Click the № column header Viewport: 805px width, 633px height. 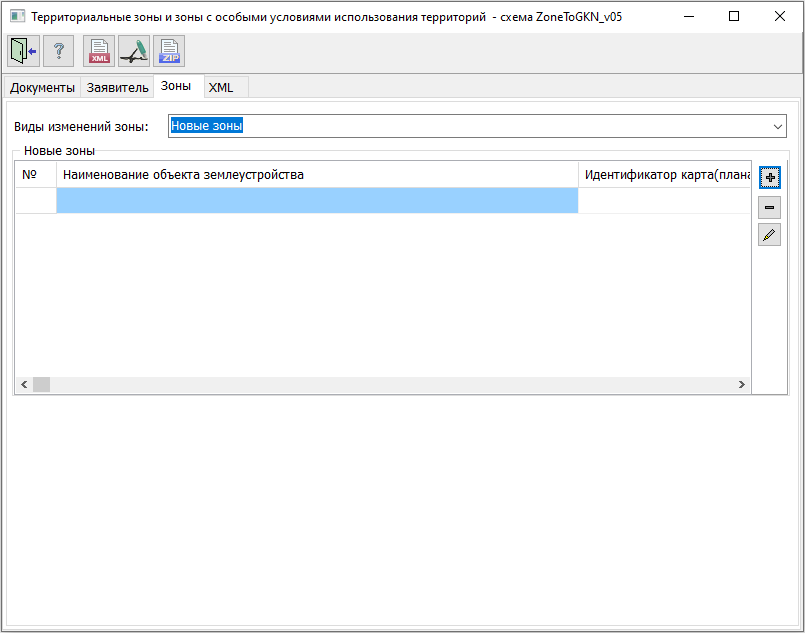point(35,175)
